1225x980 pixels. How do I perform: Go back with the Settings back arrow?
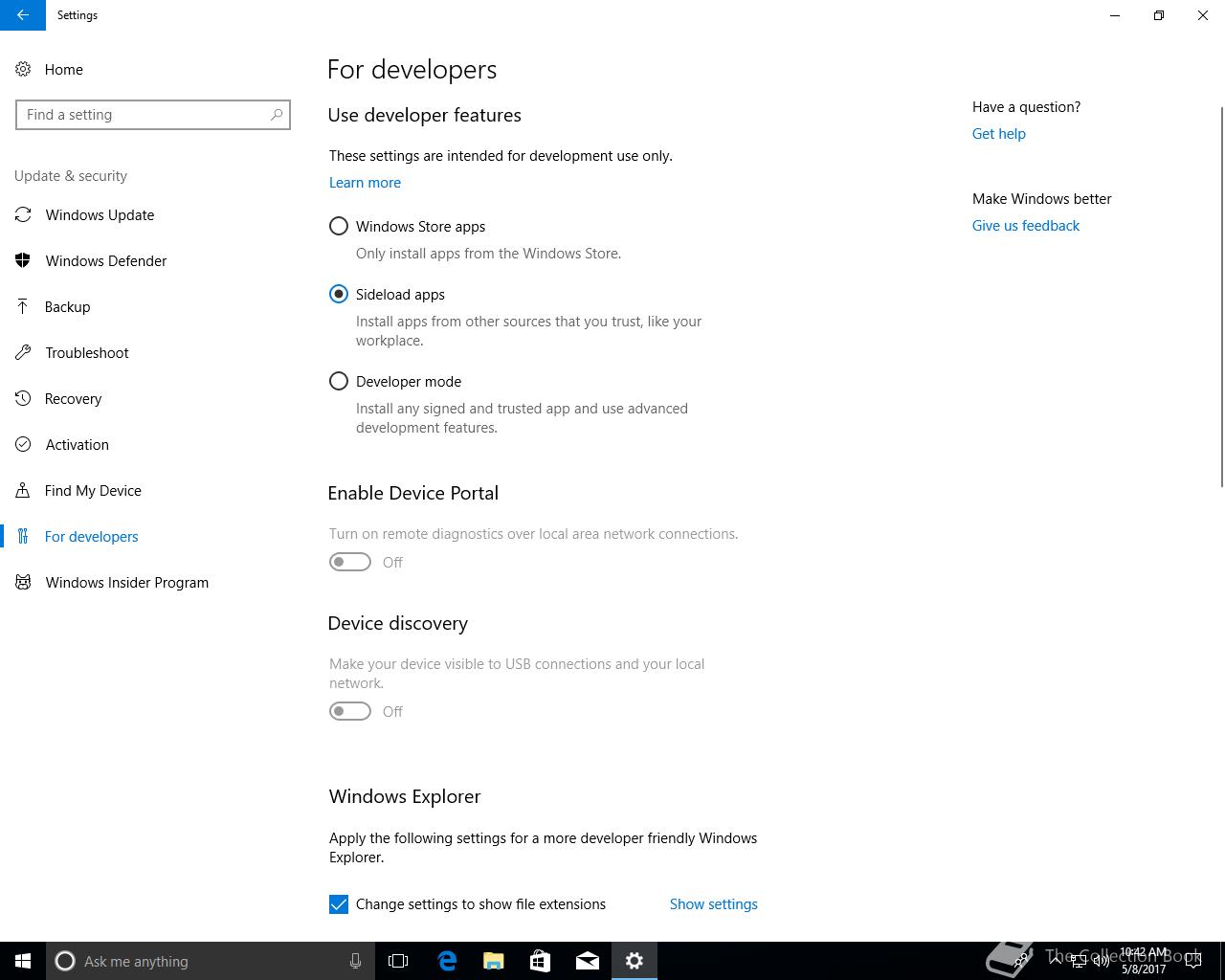click(x=23, y=15)
